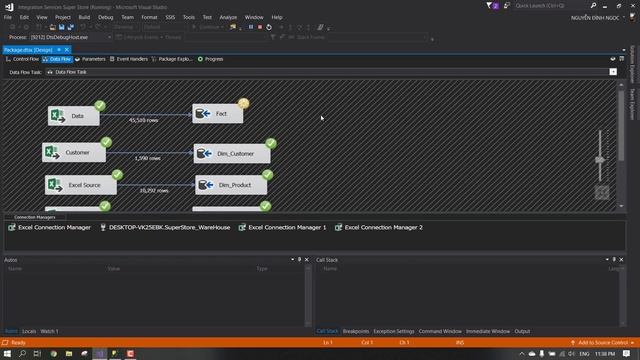Open the Format menu

tap(149, 17)
